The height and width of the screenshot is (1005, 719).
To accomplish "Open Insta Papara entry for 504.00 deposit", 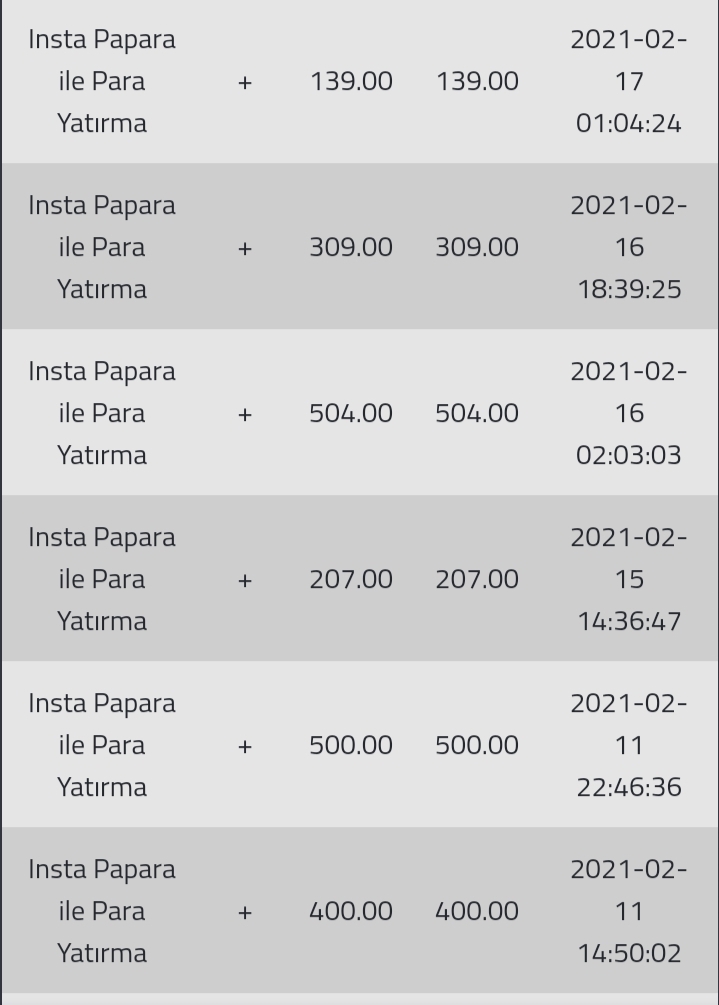I will point(102,413).
